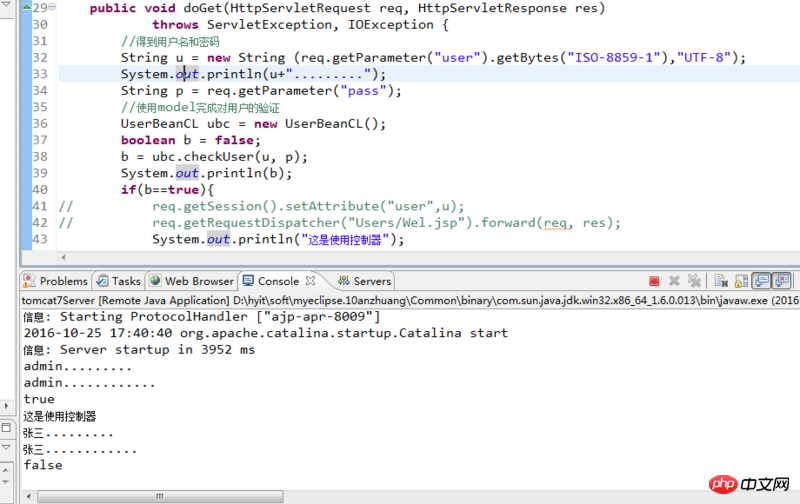Click the Servers tab icon
The image size is (800, 504).
coord(343,281)
